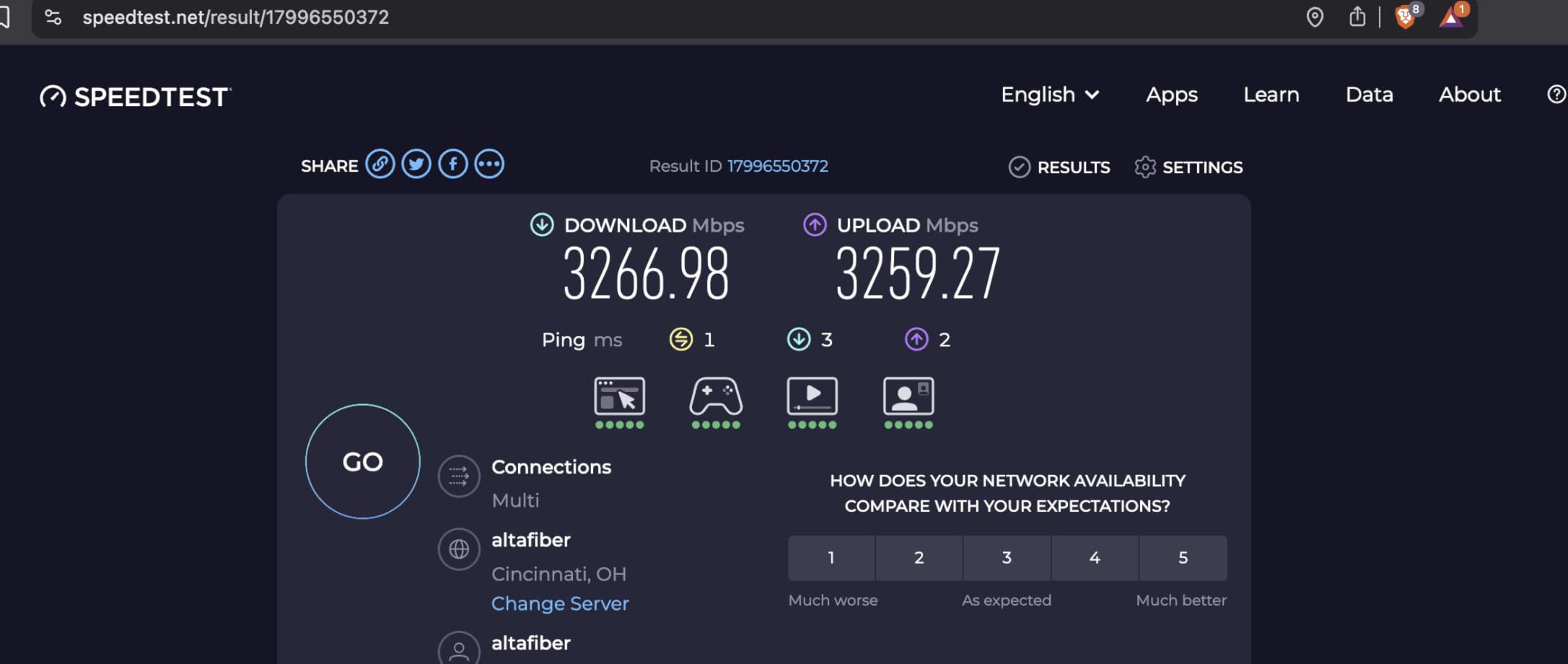
Task: Click the download ping icon
Action: pyautogui.click(x=798, y=339)
